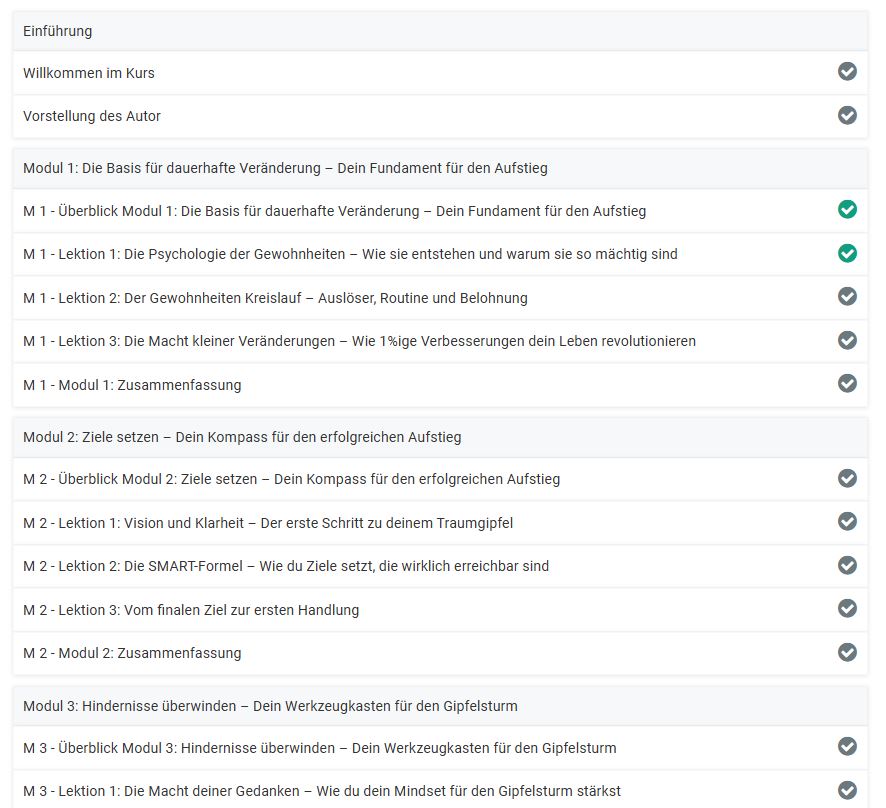This screenshot has height=808, width=886.
Task: Collapse the Einführung section header
Action: [x=440, y=31]
